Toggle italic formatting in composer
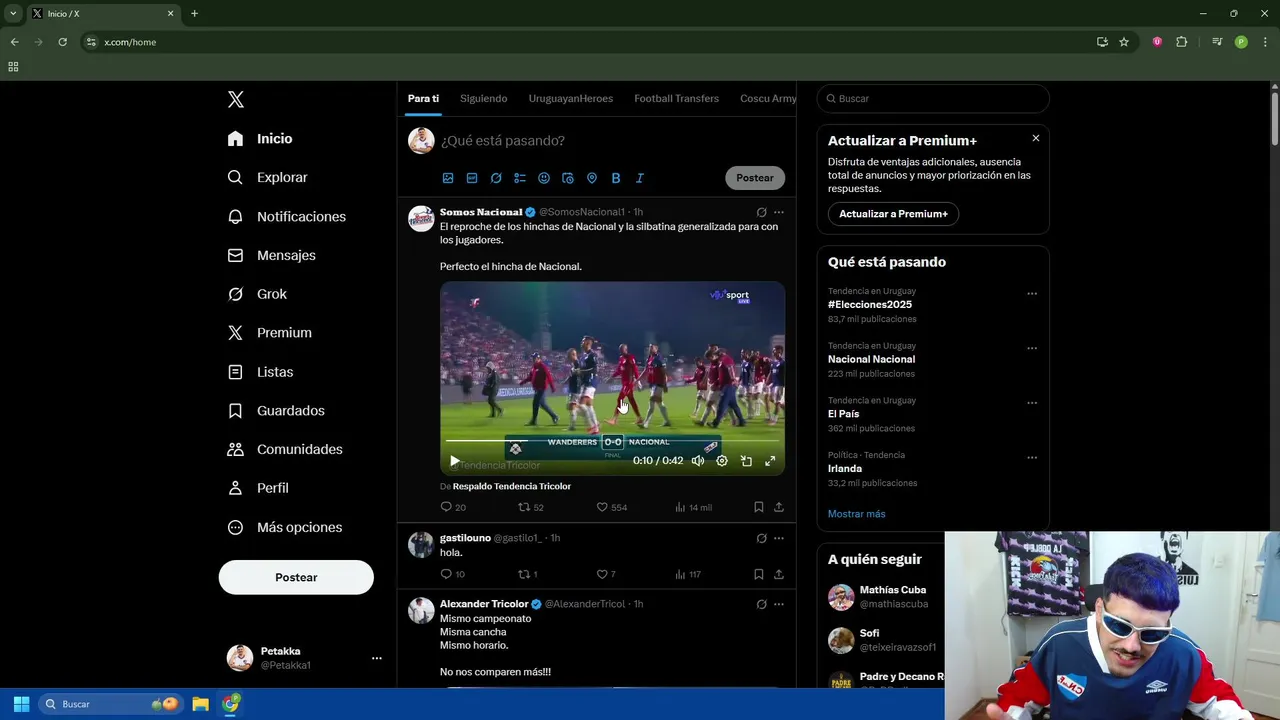The height and width of the screenshot is (720, 1280). [640, 178]
